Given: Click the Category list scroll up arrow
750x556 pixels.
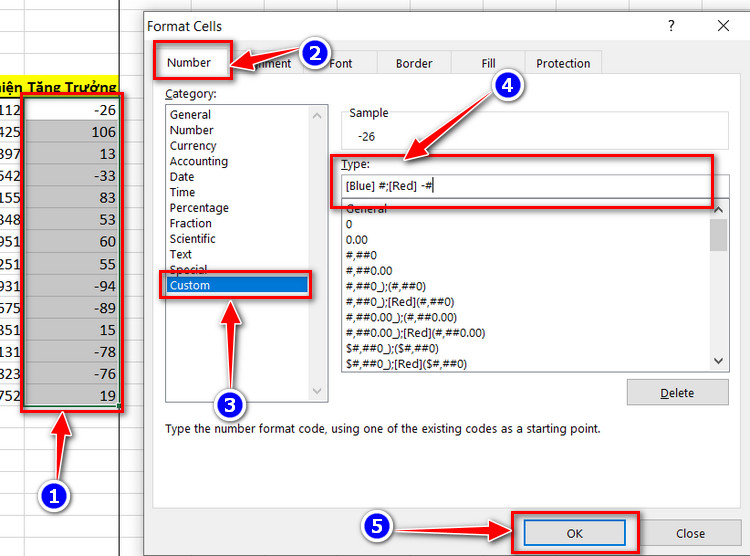Looking at the screenshot, I should click(317, 116).
